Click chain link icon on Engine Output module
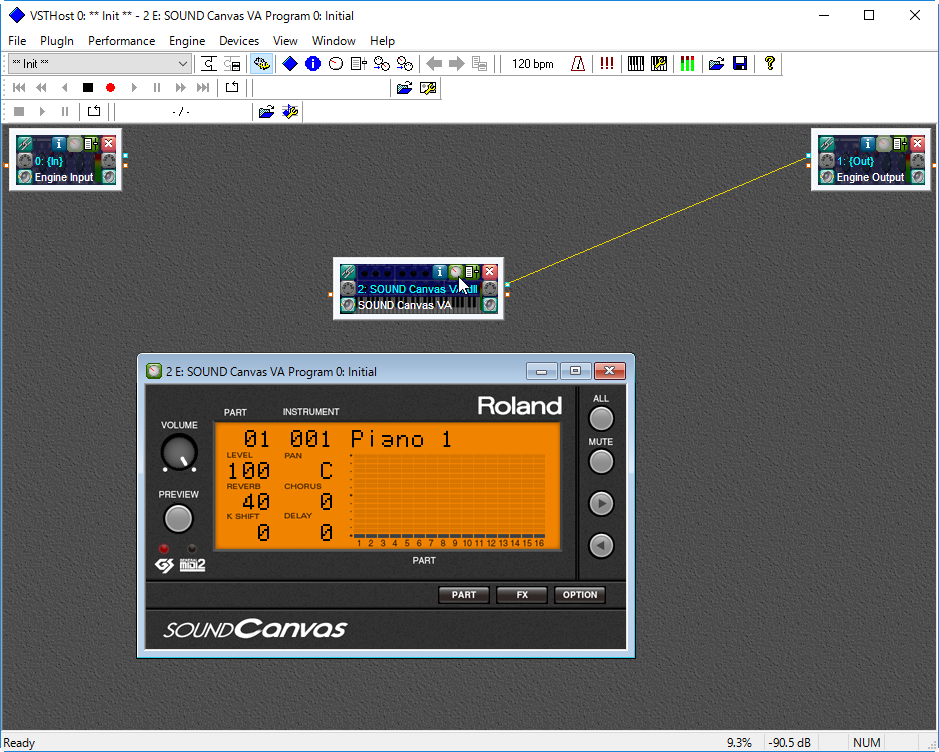The height and width of the screenshot is (752, 939). tap(826, 144)
